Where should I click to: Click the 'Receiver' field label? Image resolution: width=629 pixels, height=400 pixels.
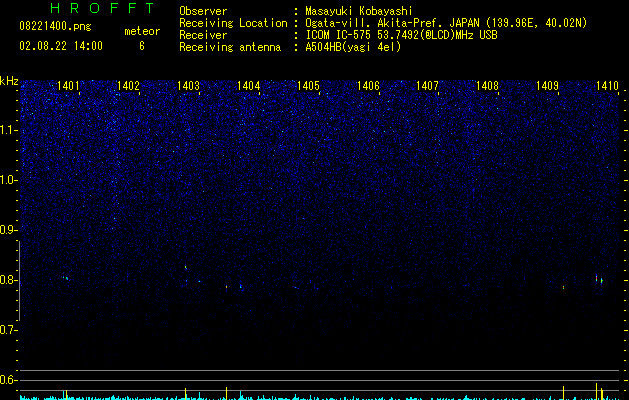tap(203, 35)
